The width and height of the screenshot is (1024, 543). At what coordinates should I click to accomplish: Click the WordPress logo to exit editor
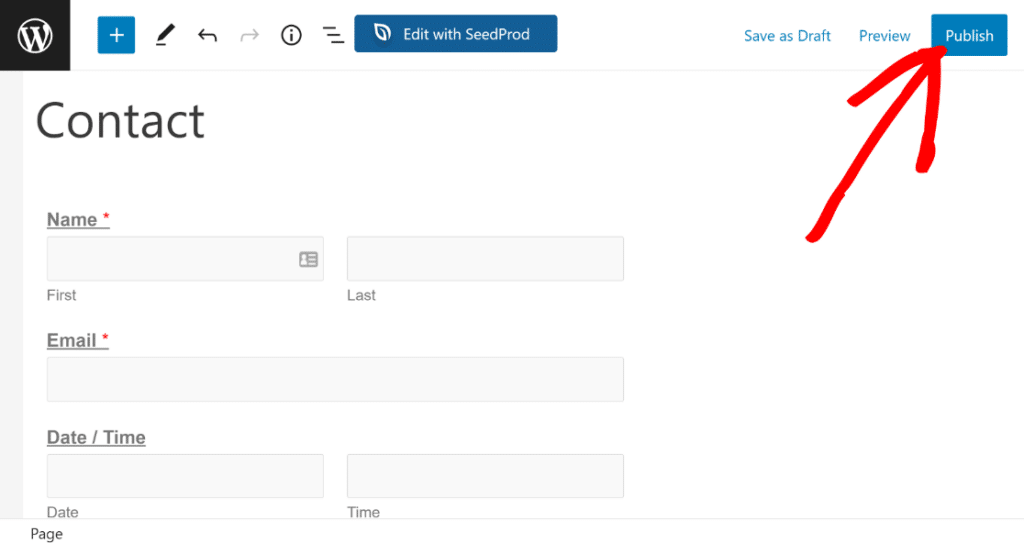click(35, 35)
